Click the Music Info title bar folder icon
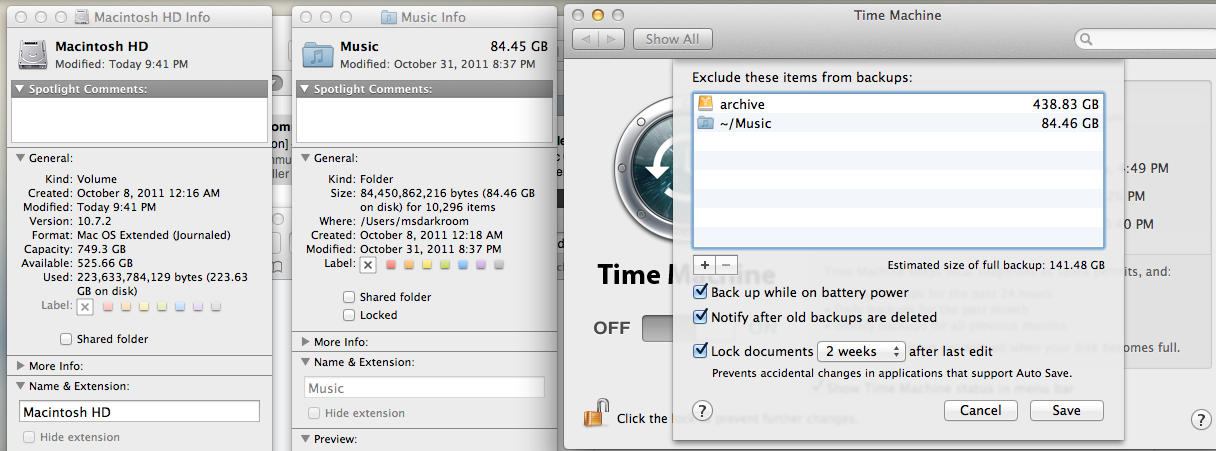 point(388,17)
